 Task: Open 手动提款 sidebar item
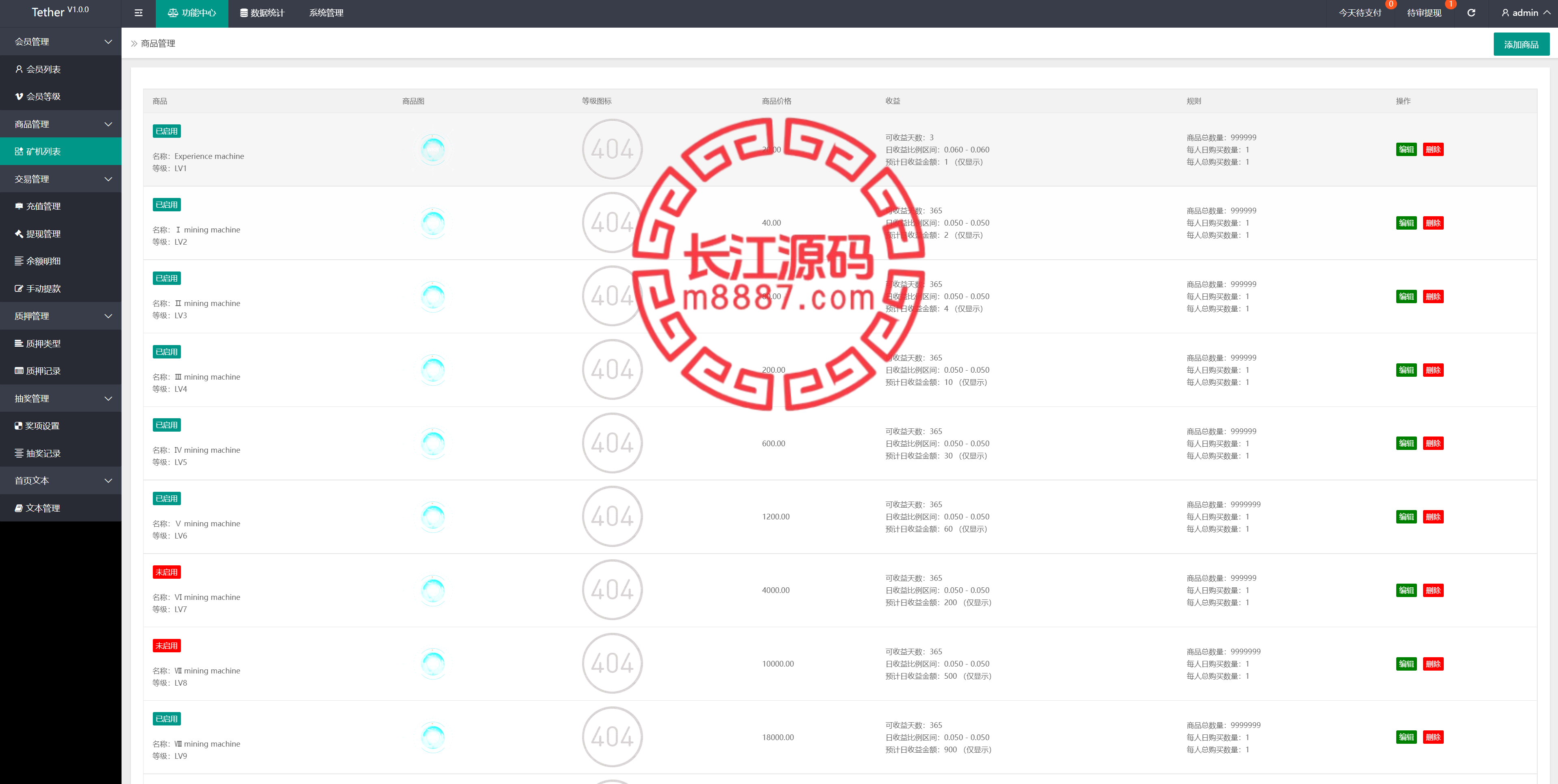61,289
